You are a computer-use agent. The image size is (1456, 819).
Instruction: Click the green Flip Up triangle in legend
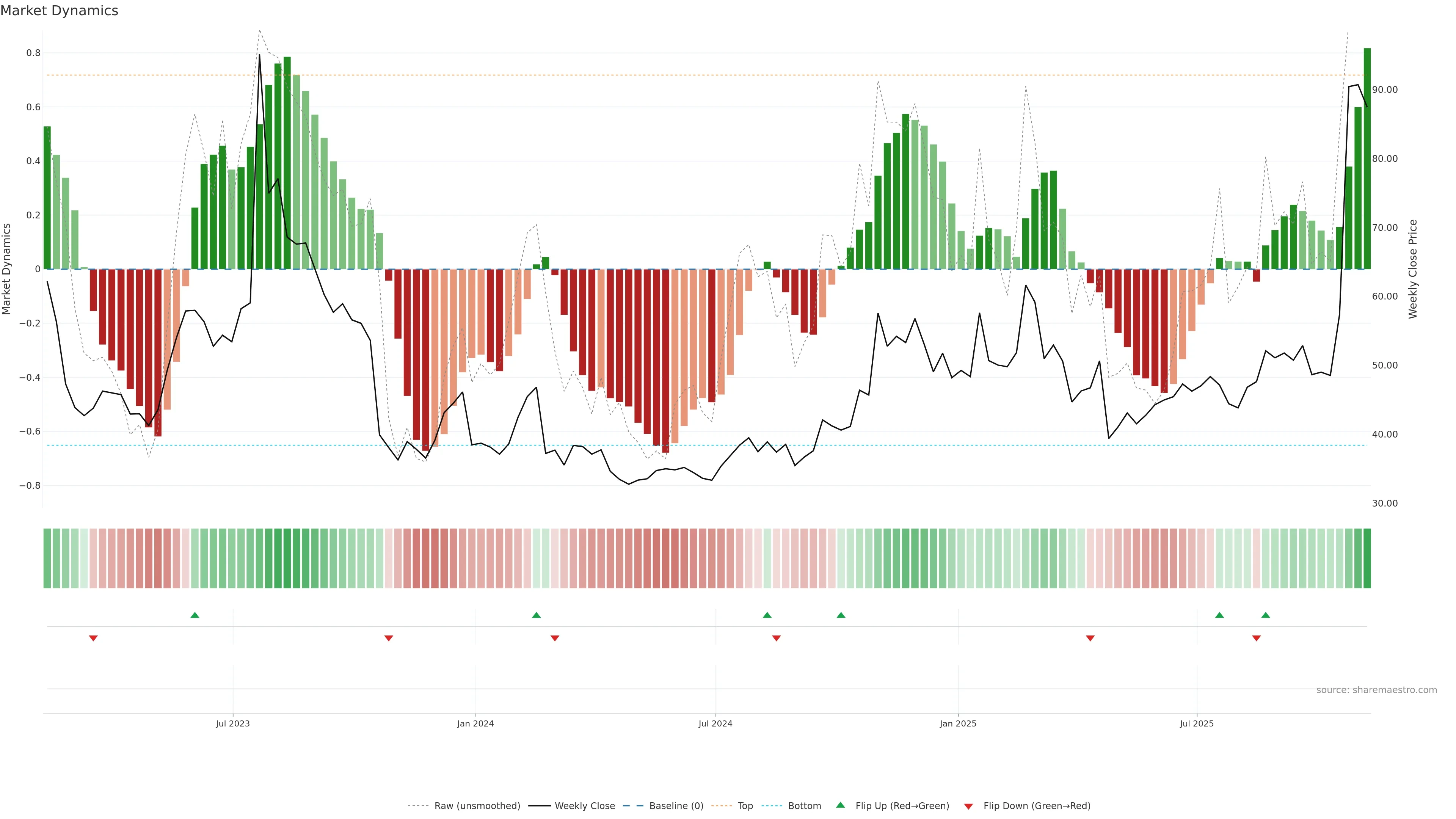[x=841, y=805]
